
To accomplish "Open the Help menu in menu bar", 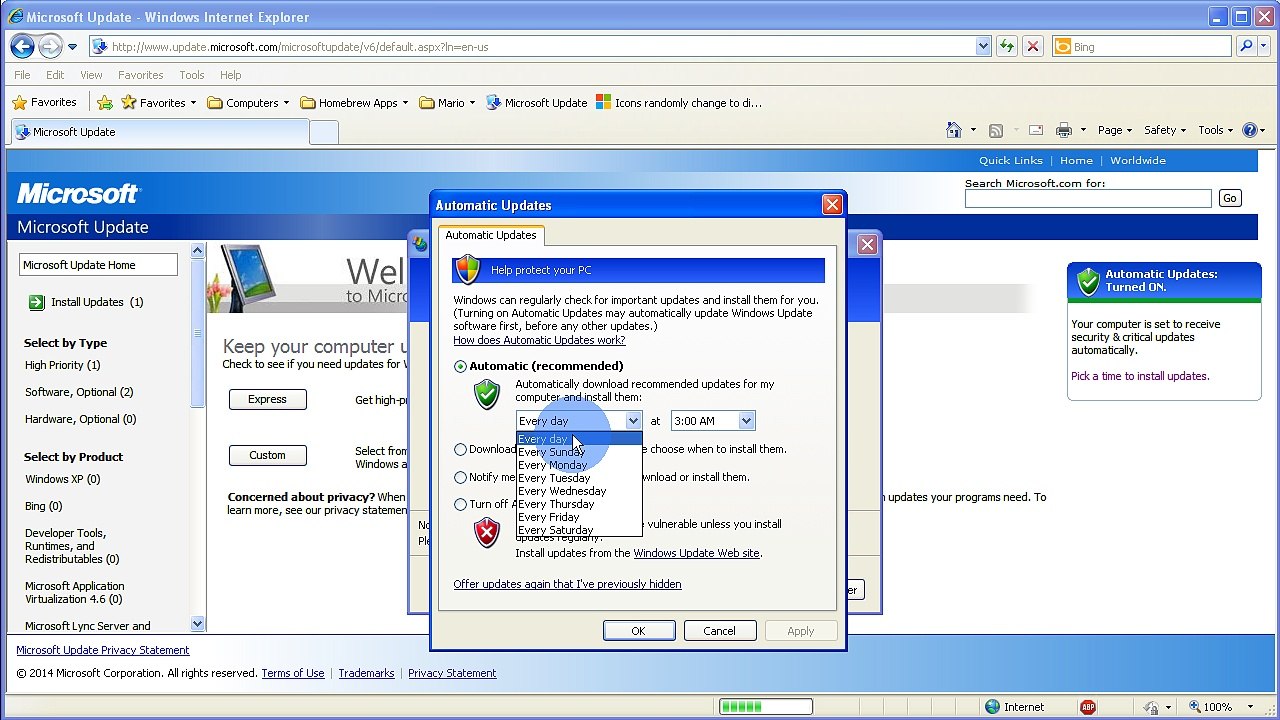I will coord(231,75).
